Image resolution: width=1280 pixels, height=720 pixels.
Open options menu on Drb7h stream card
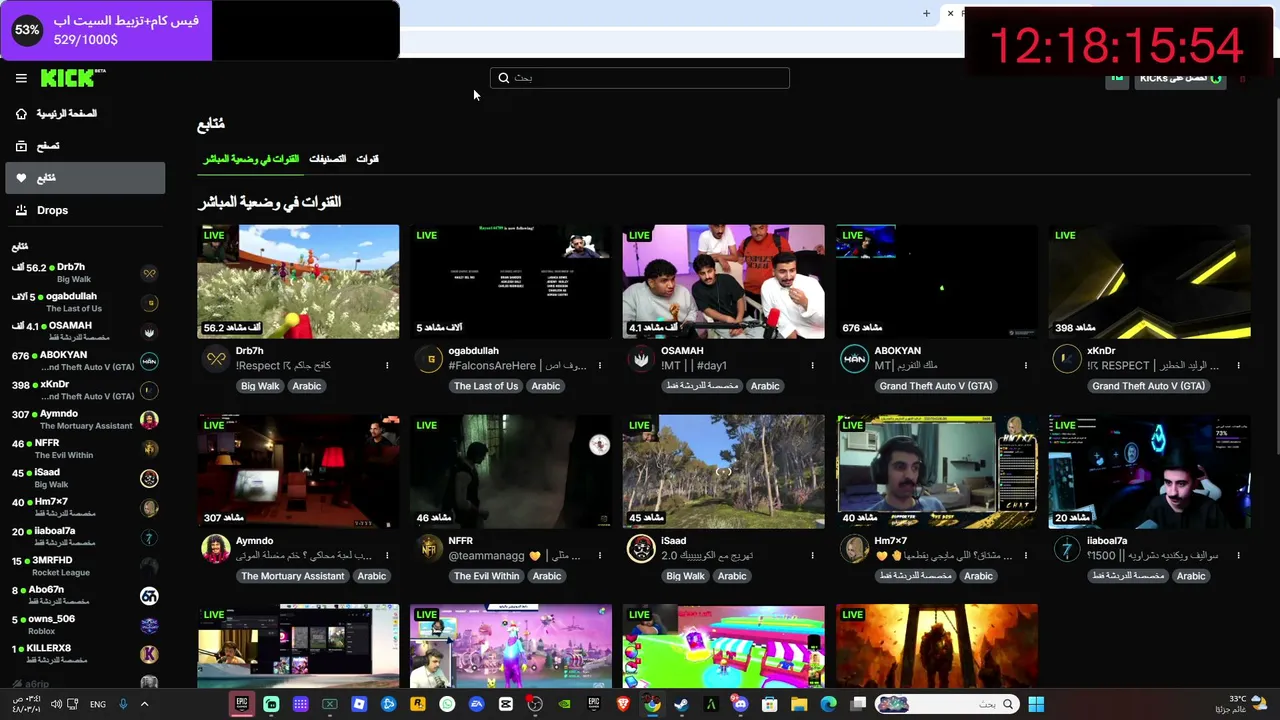coord(387,366)
